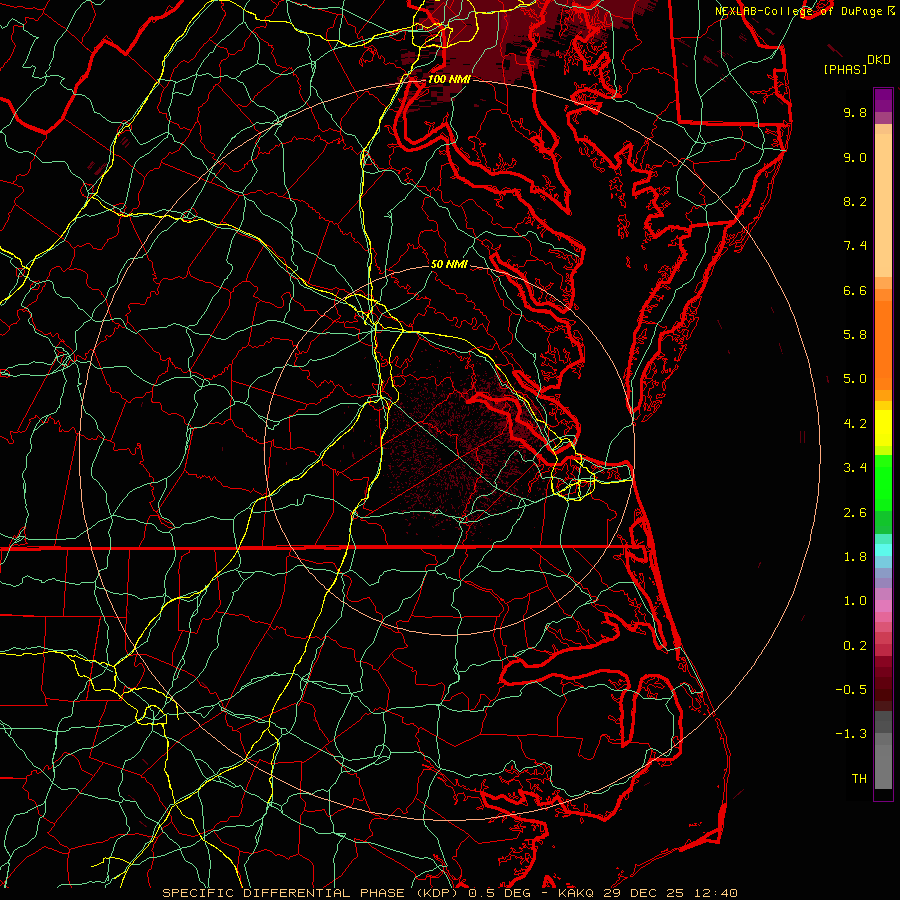
Task: Click the 'DKD' legend unit label
Action: tap(879, 60)
